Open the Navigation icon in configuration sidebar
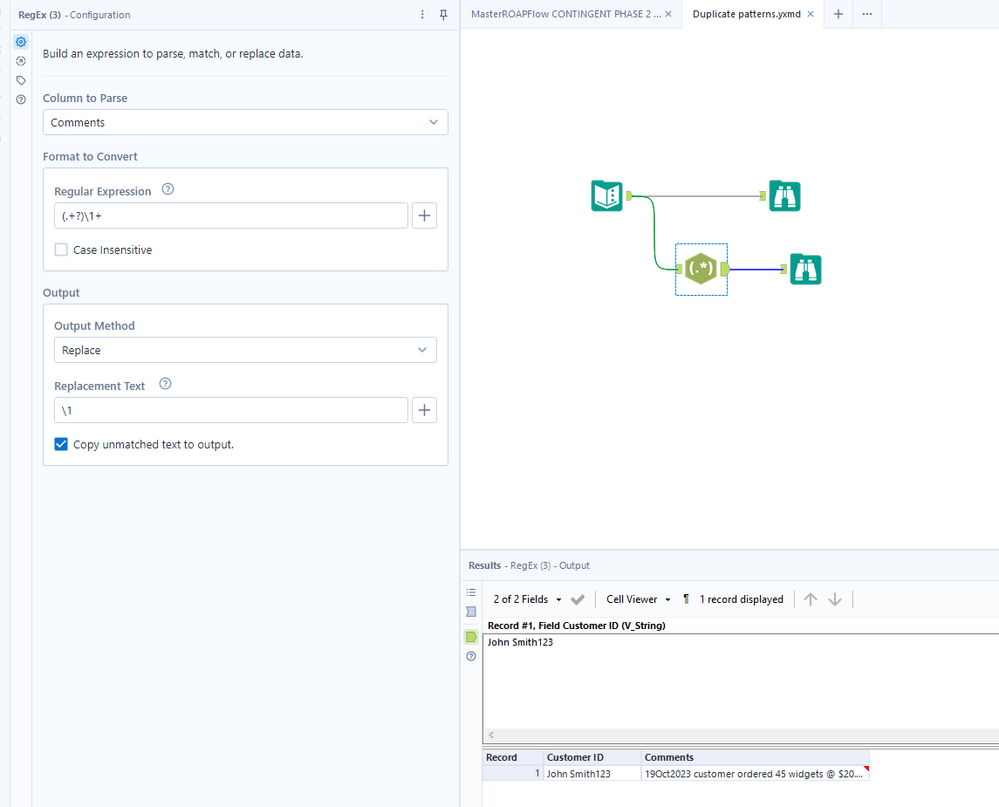The image size is (999, 807). [x=21, y=61]
